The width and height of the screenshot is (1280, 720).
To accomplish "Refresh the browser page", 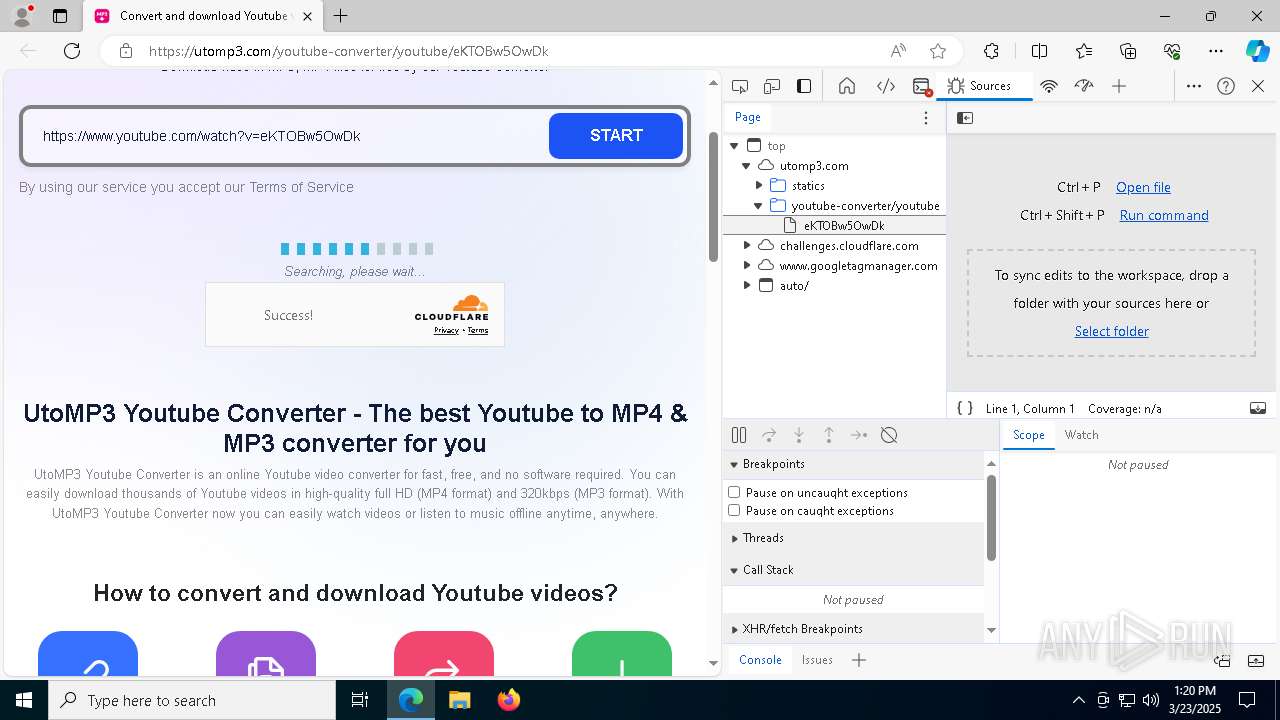I will tap(72, 51).
